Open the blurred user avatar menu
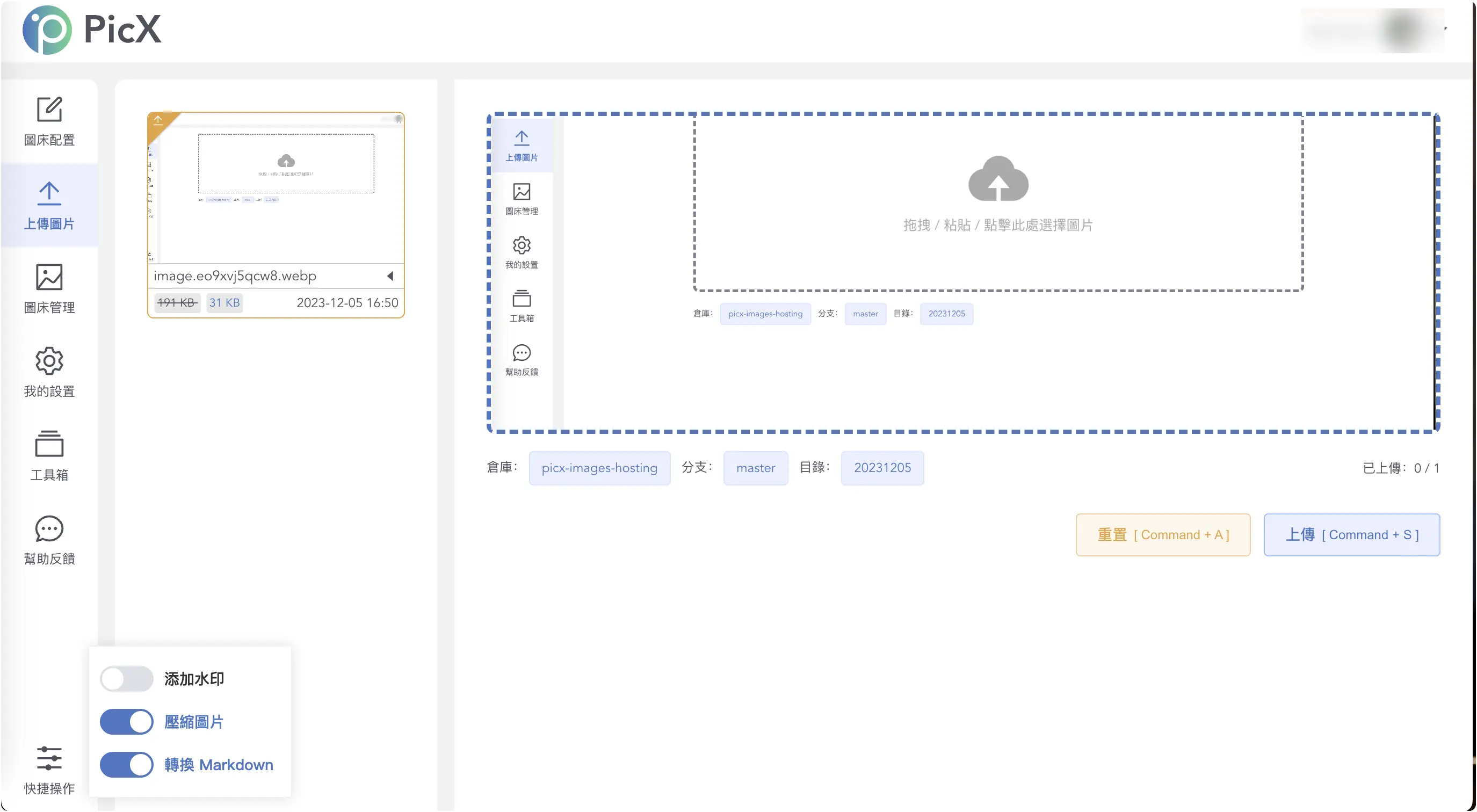The height and width of the screenshot is (812, 1477). click(1402, 30)
